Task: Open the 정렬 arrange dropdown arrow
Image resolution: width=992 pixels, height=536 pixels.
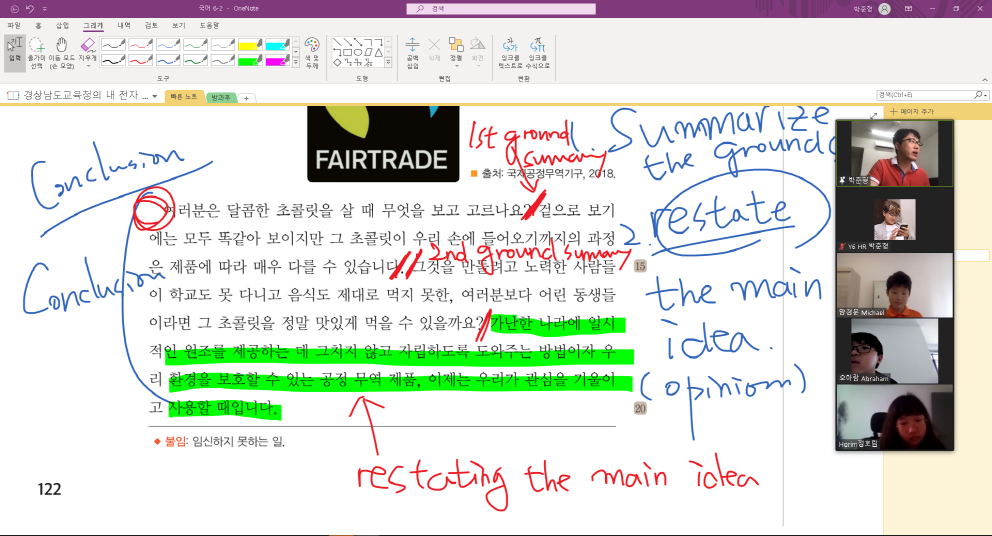Action: click(456, 66)
